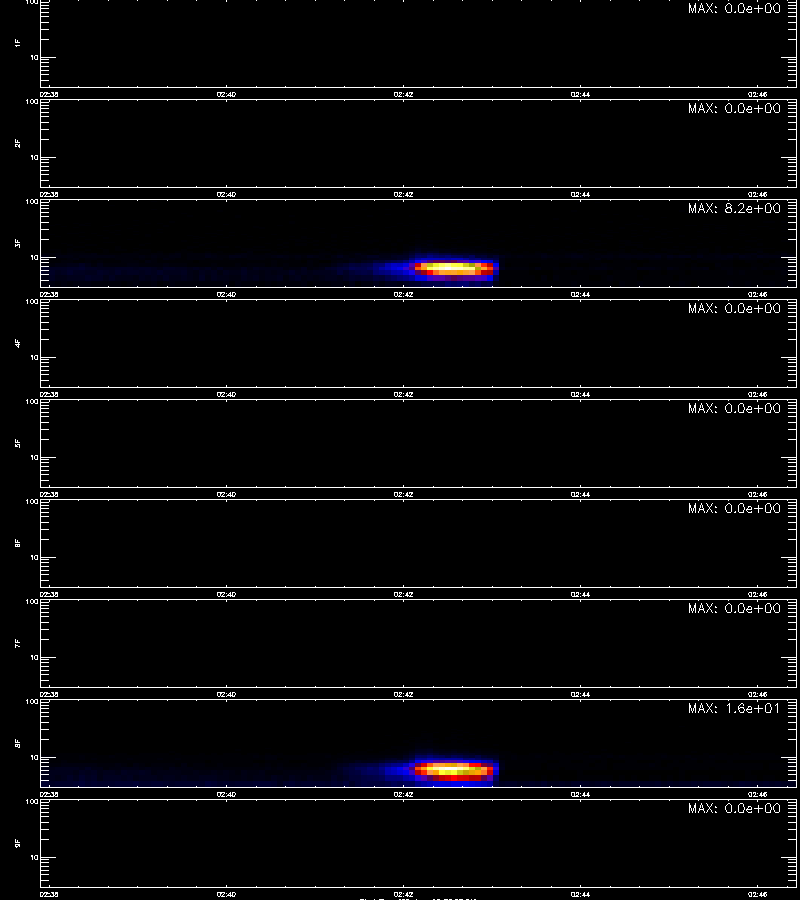
Task: Click the 100 y-axis tick label of panel 2F
Action: pyautogui.click(x=32, y=102)
